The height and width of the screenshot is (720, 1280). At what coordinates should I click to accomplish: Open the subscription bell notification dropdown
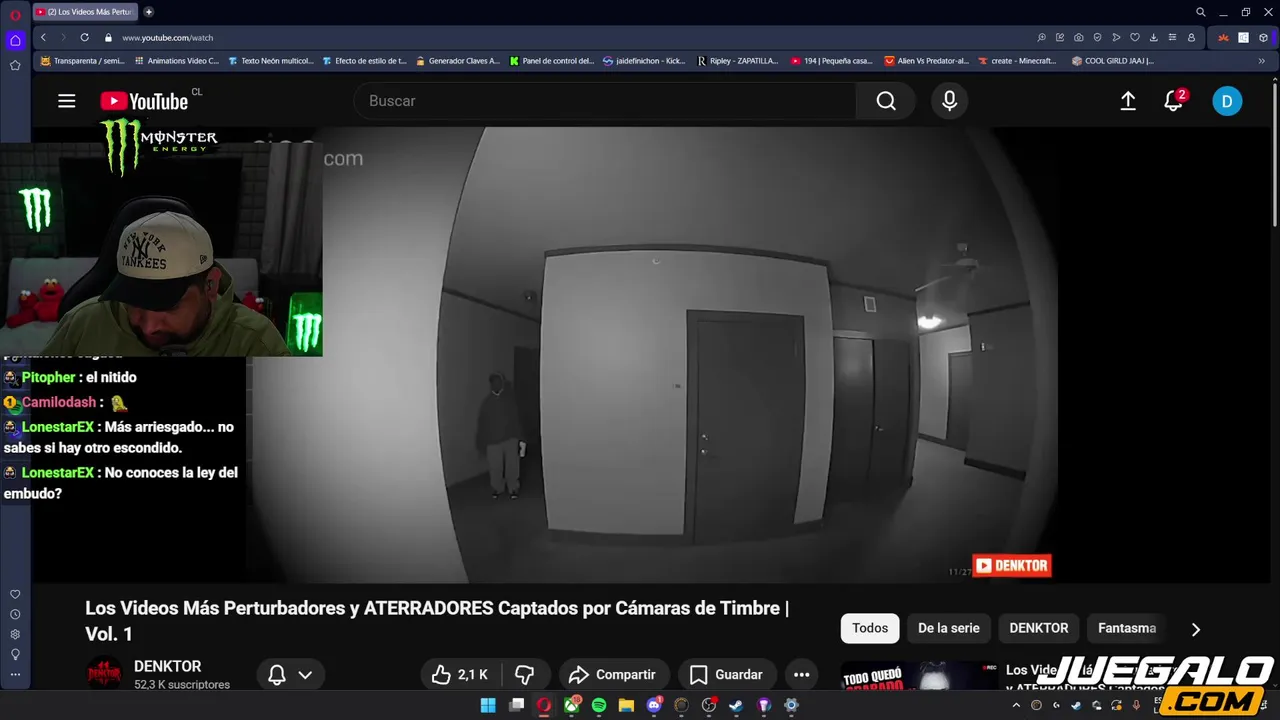pos(290,675)
